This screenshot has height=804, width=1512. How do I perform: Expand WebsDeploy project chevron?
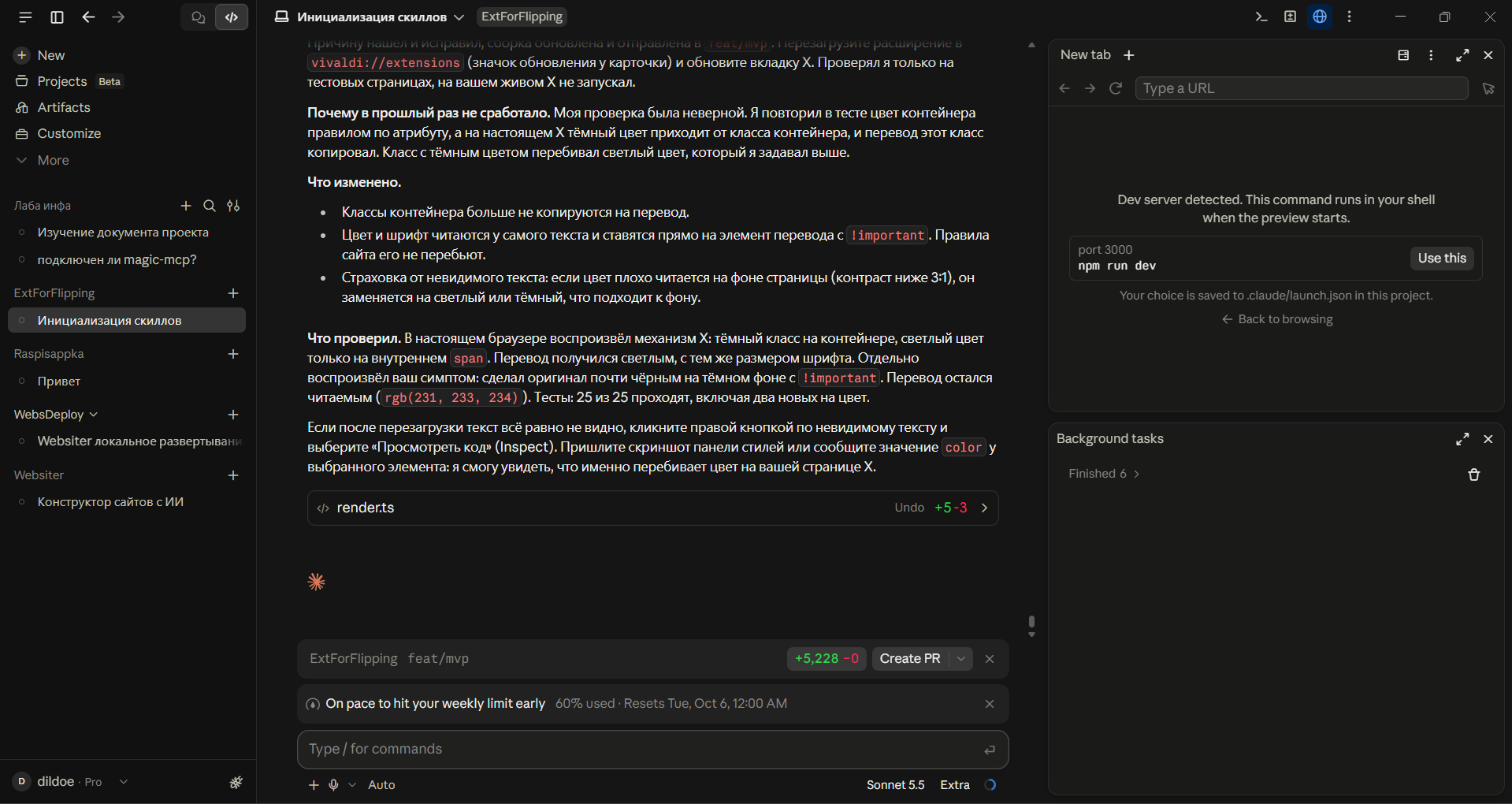click(x=94, y=415)
